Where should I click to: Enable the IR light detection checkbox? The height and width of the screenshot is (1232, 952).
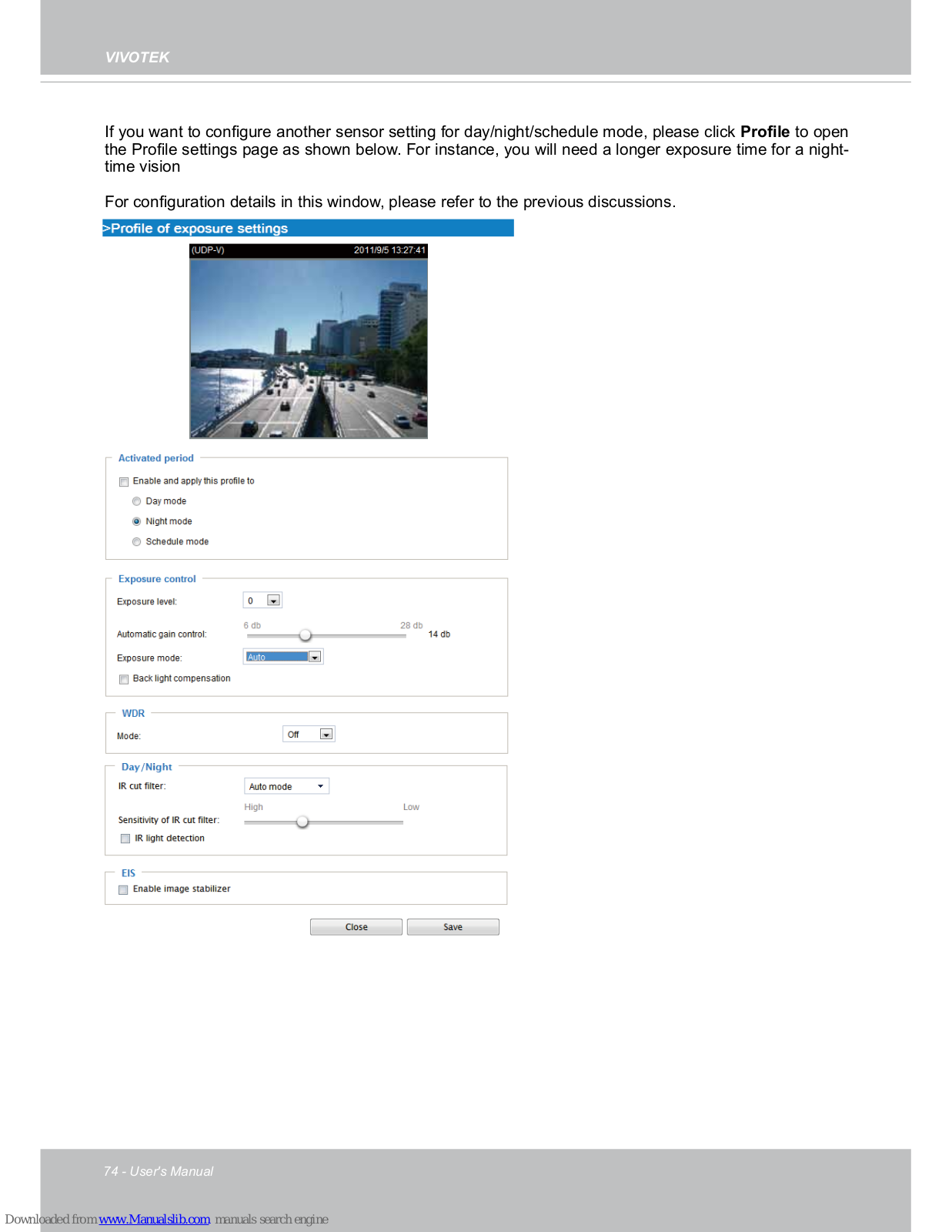click(x=125, y=839)
